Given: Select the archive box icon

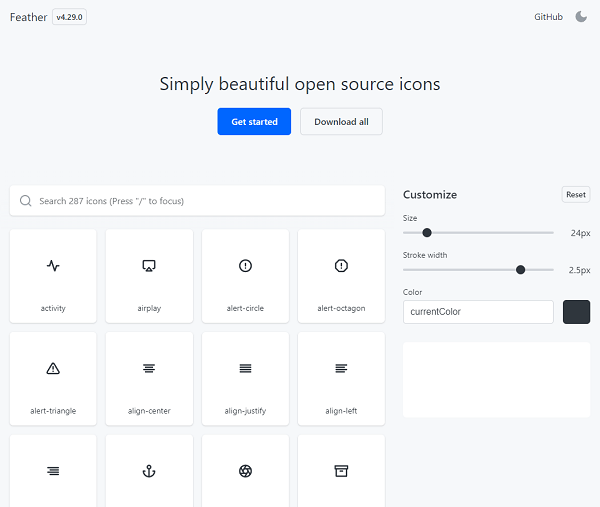Looking at the screenshot, I should (x=341, y=471).
